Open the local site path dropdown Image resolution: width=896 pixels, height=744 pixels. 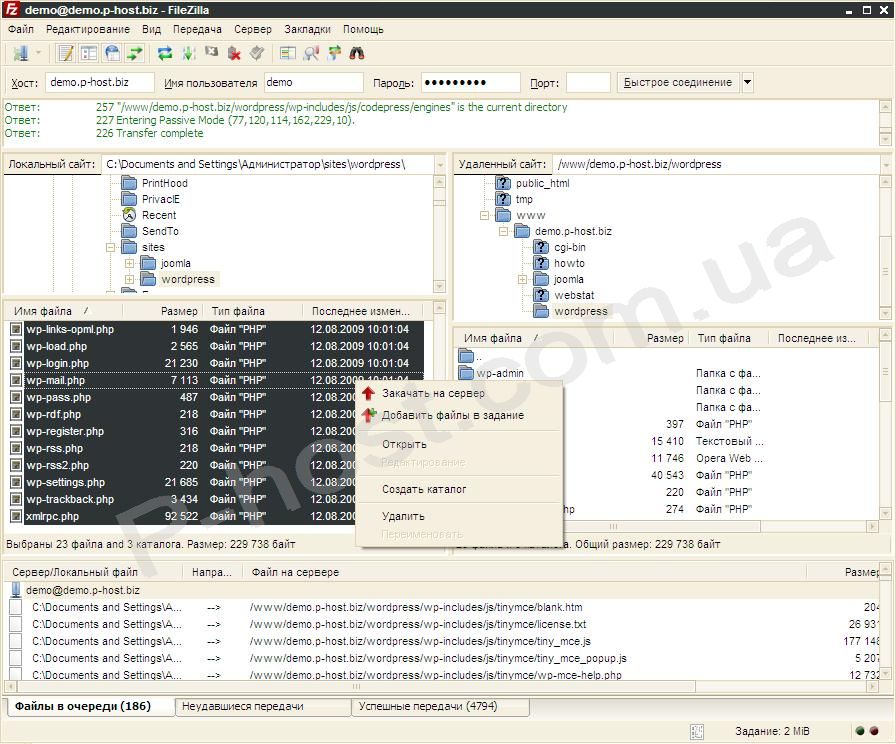click(439, 165)
